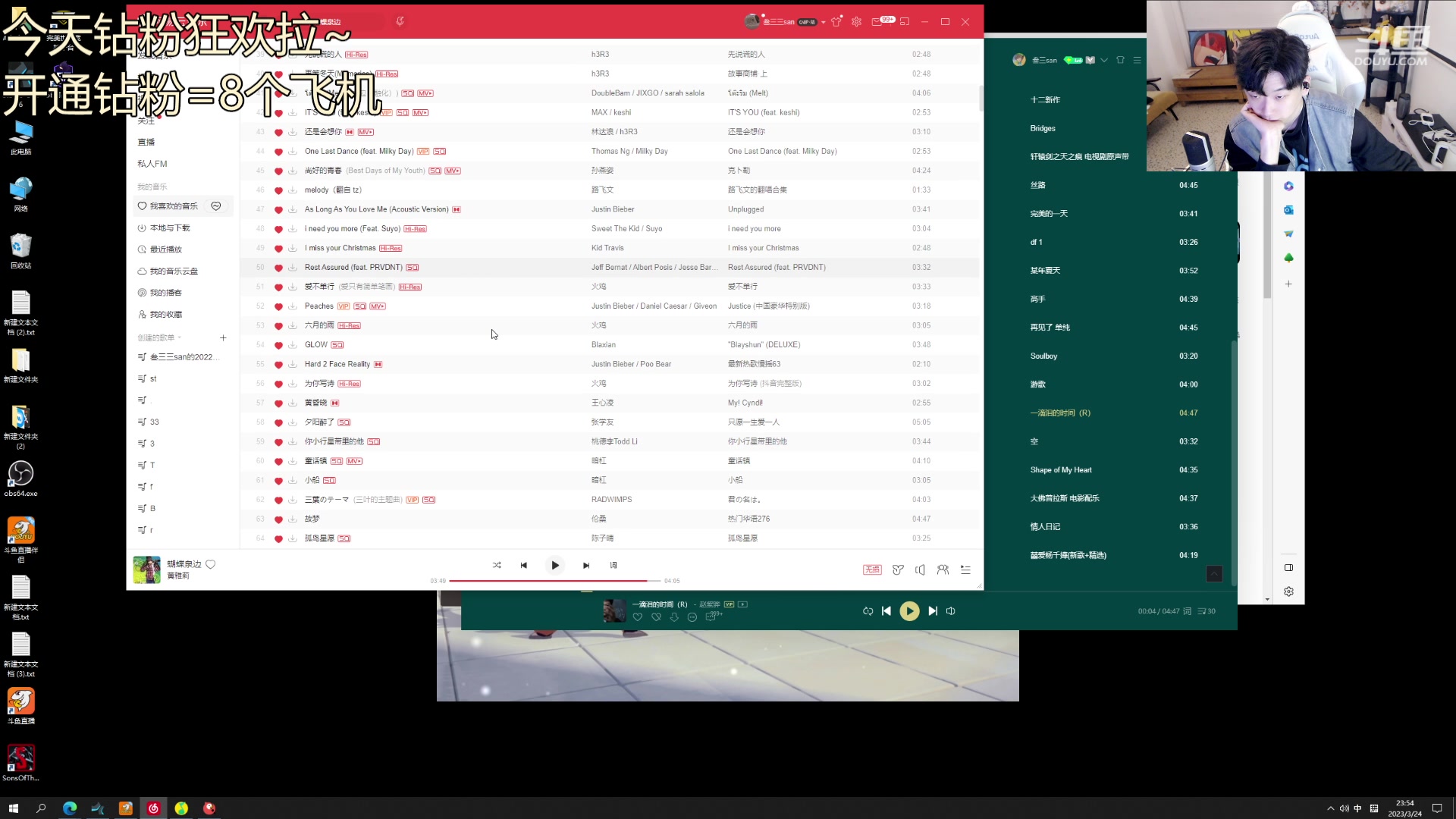Open the sound effects icon beside 无损
This screenshot has height=819, width=1456.
click(898, 570)
